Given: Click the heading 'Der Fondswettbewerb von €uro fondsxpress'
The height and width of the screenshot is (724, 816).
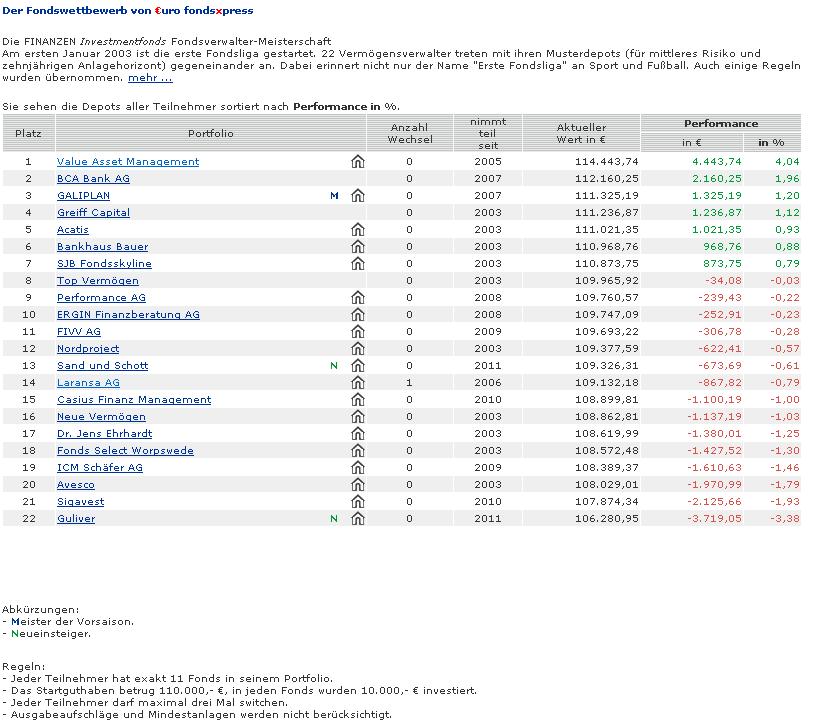Looking at the screenshot, I should (128, 10).
